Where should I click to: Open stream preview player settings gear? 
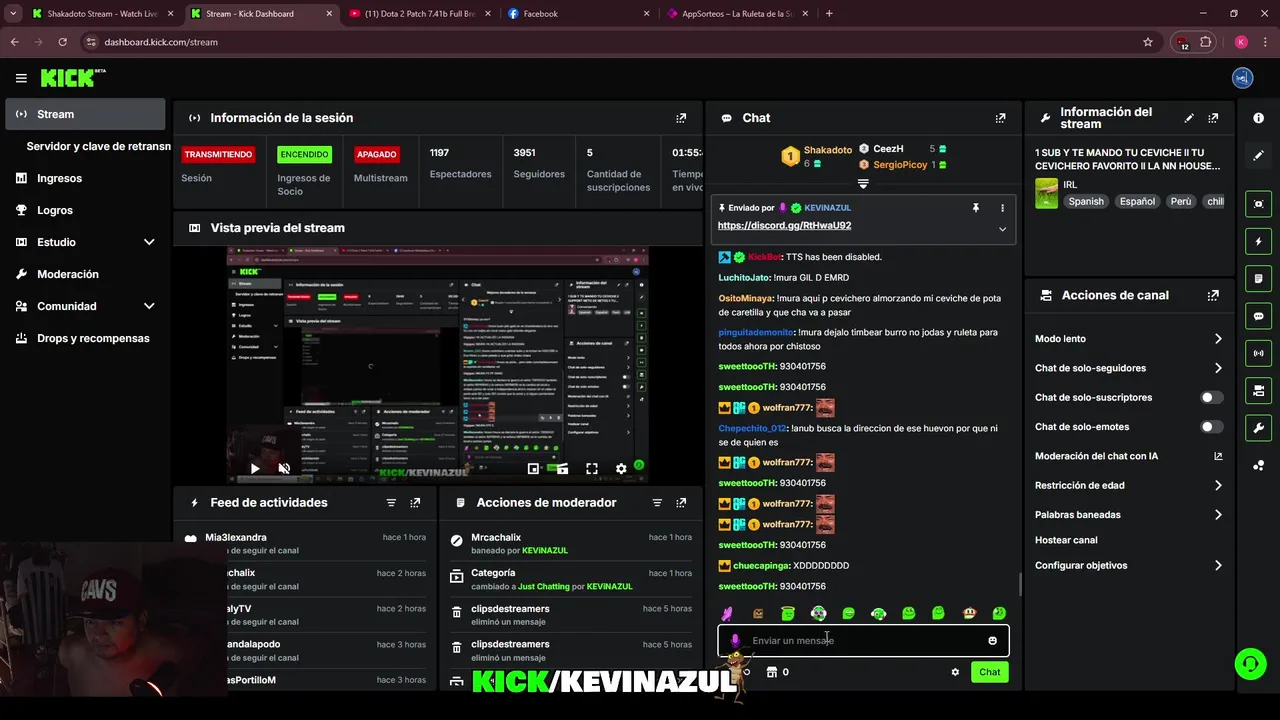(x=621, y=468)
